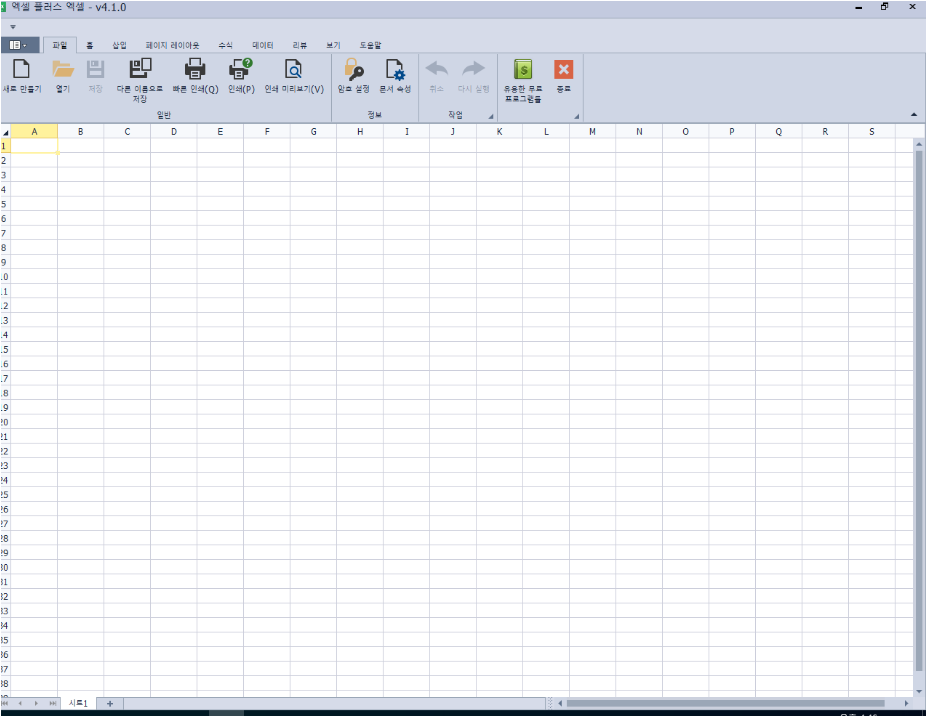This screenshot has height=717, width=926.
Task: Open a file with the 열기 folder icon
Action: pyautogui.click(x=63, y=69)
